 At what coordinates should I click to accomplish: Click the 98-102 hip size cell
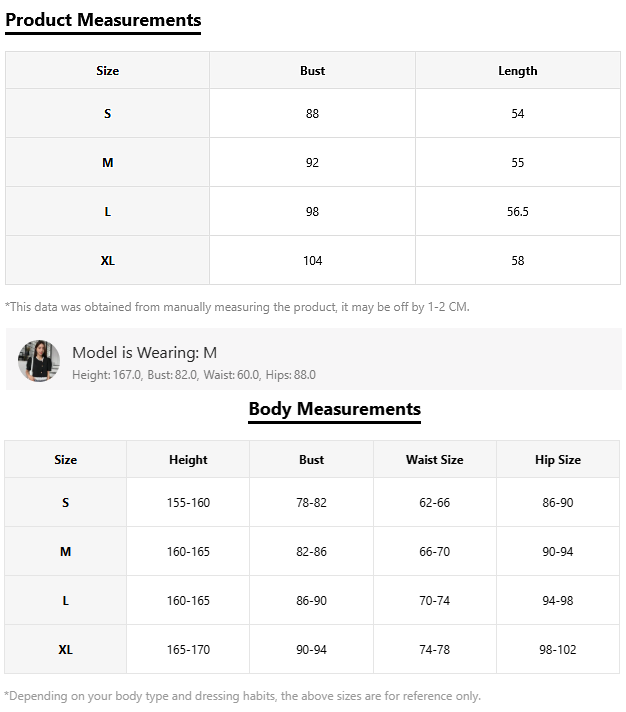coord(557,650)
